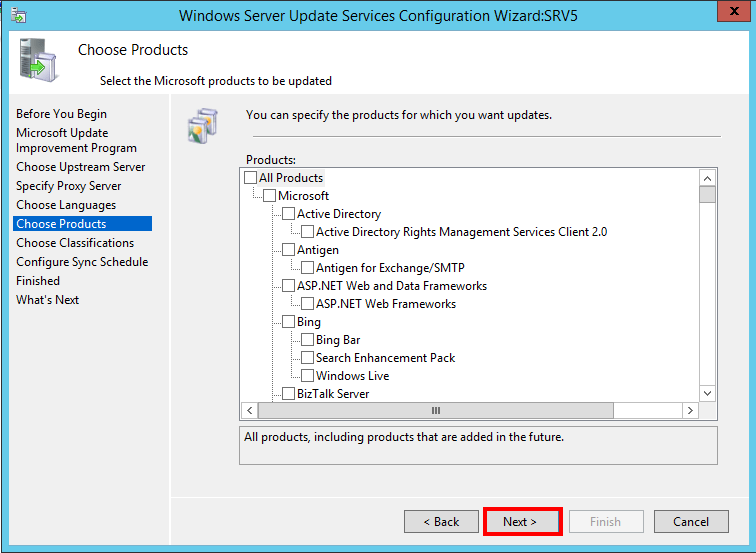The height and width of the screenshot is (553, 756).
Task: Click the product description text box
Action: coord(478,445)
